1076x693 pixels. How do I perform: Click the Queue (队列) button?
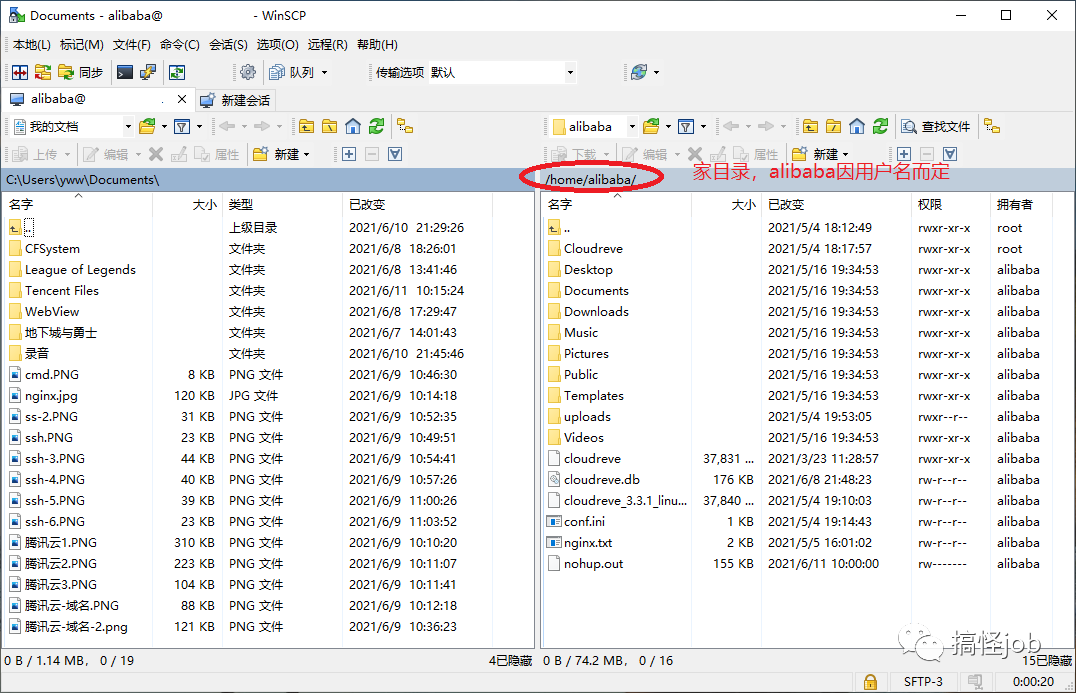pyautogui.click(x=292, y=72)
